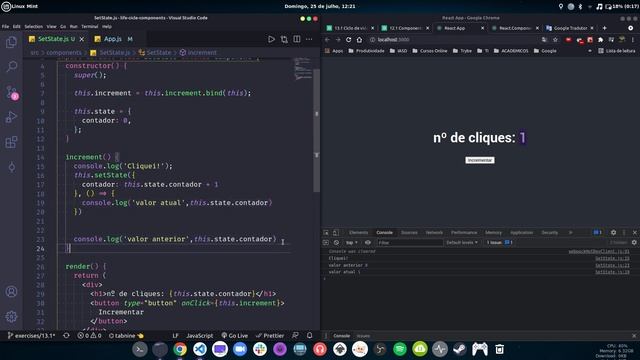Split the editor to the right

(297, 39)
